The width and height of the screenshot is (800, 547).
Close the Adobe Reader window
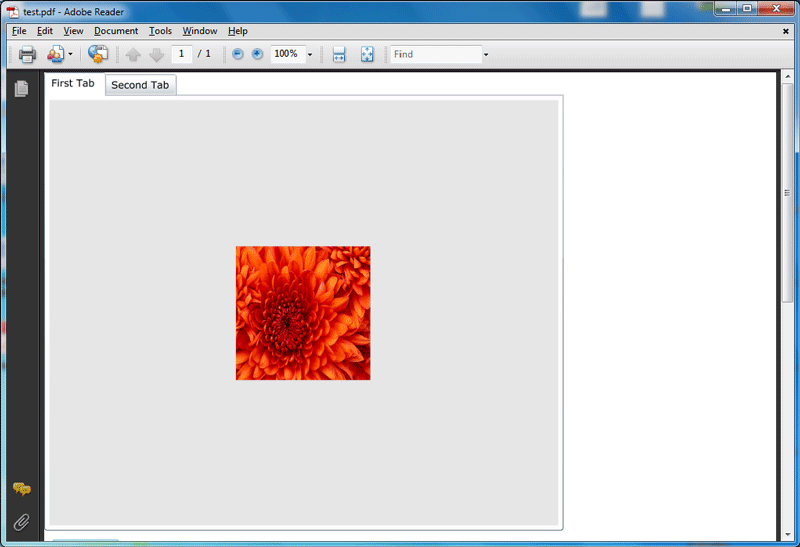click(776, 9)
